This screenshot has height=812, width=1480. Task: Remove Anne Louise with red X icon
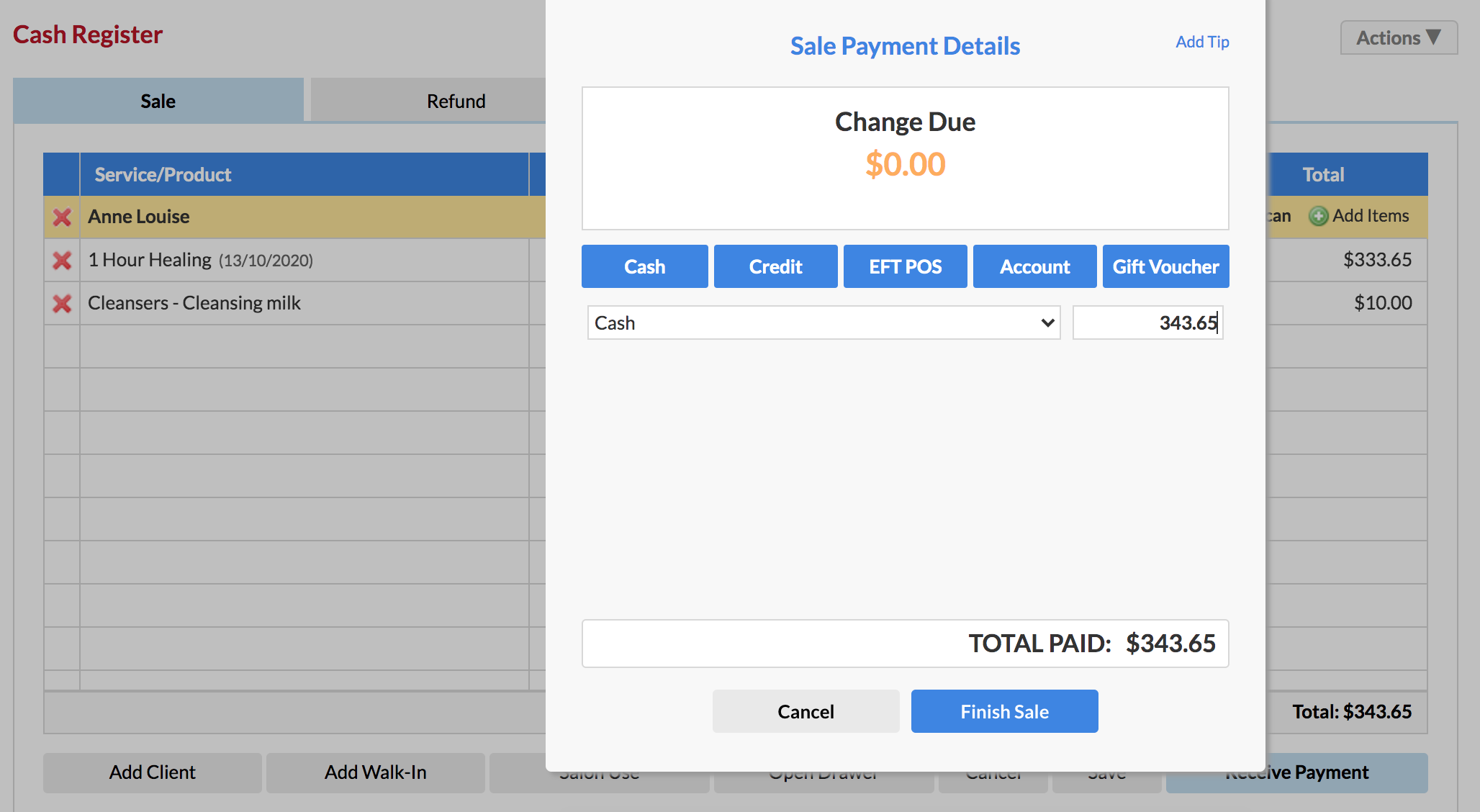[x=62, y=217]
